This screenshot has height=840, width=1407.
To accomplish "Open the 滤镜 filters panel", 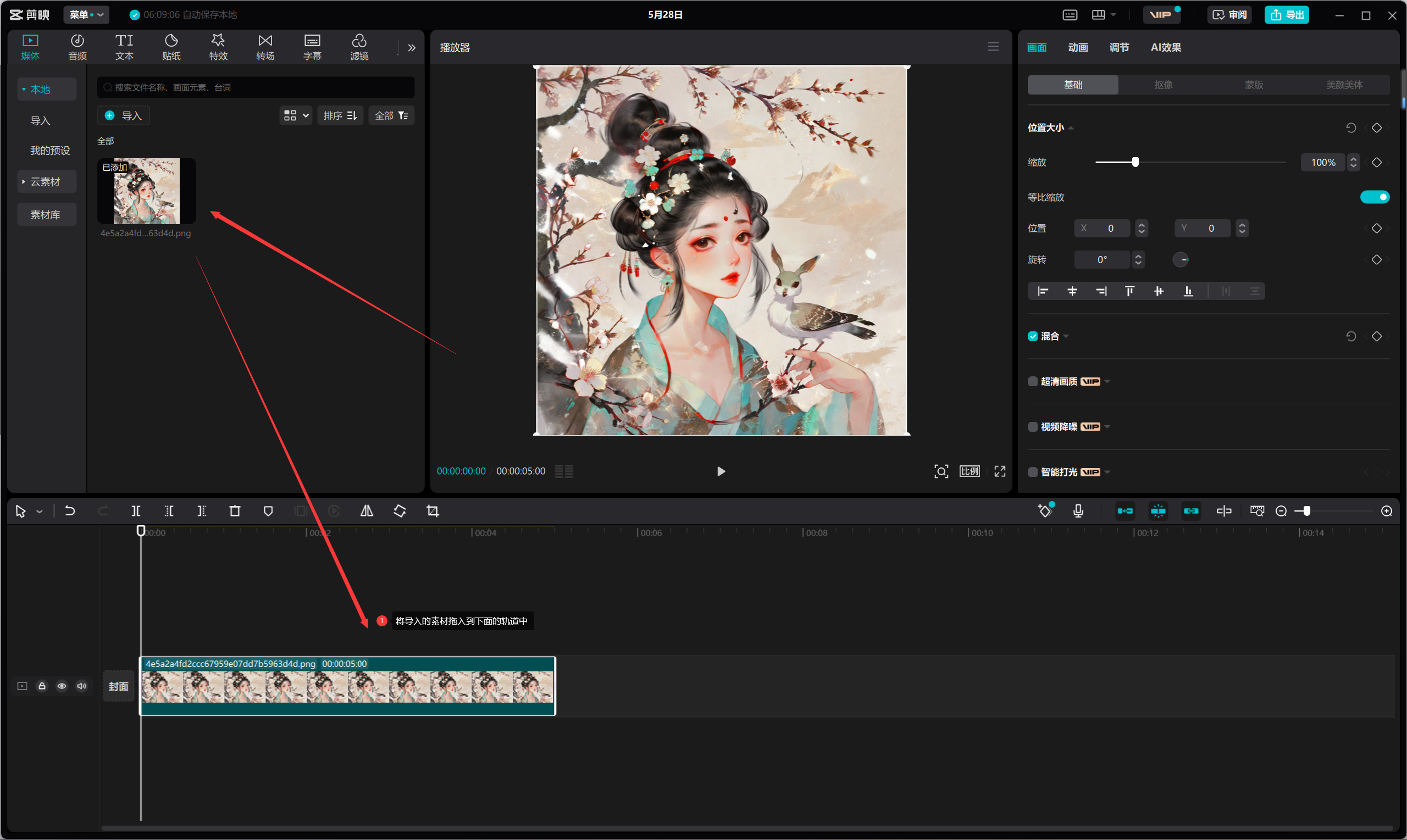I will (x=359, y=47).
